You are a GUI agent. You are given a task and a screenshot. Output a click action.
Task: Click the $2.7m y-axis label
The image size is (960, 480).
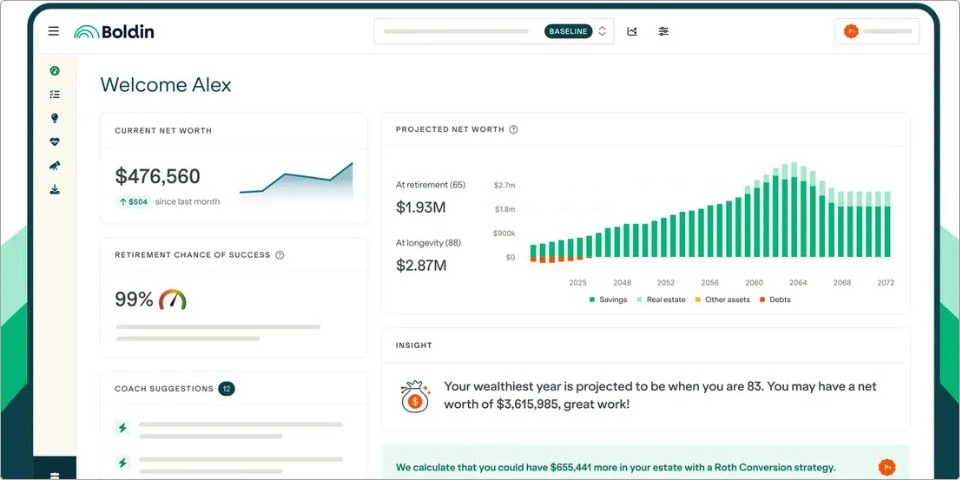[504, 185]
